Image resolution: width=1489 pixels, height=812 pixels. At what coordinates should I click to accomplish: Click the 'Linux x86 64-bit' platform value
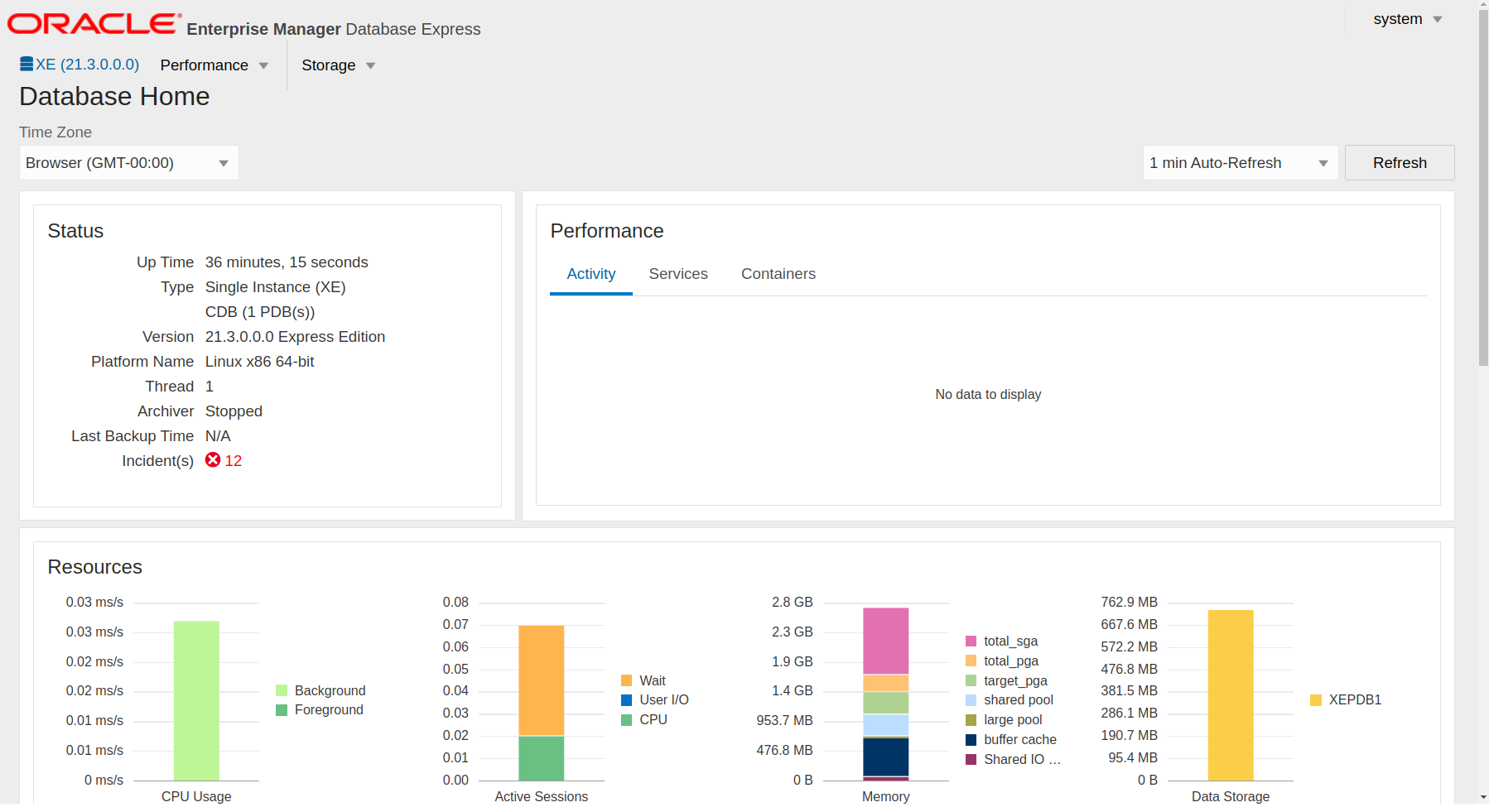[260, 362]
